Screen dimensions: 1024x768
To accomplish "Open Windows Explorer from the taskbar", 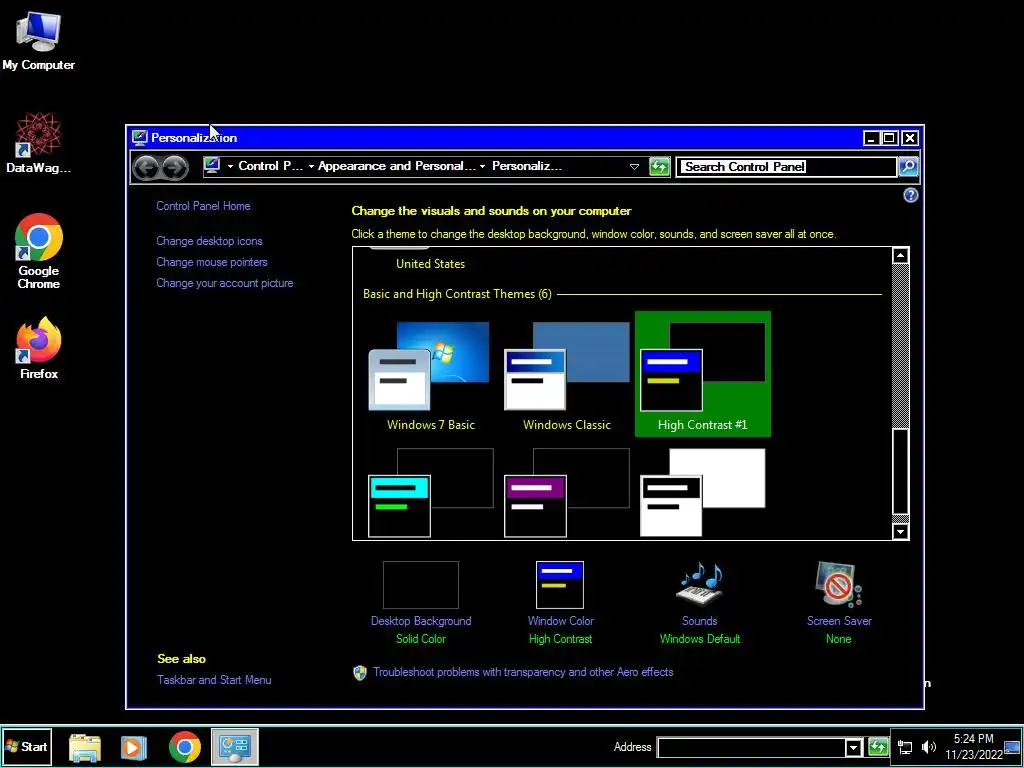I will click(x=85, y=747).
